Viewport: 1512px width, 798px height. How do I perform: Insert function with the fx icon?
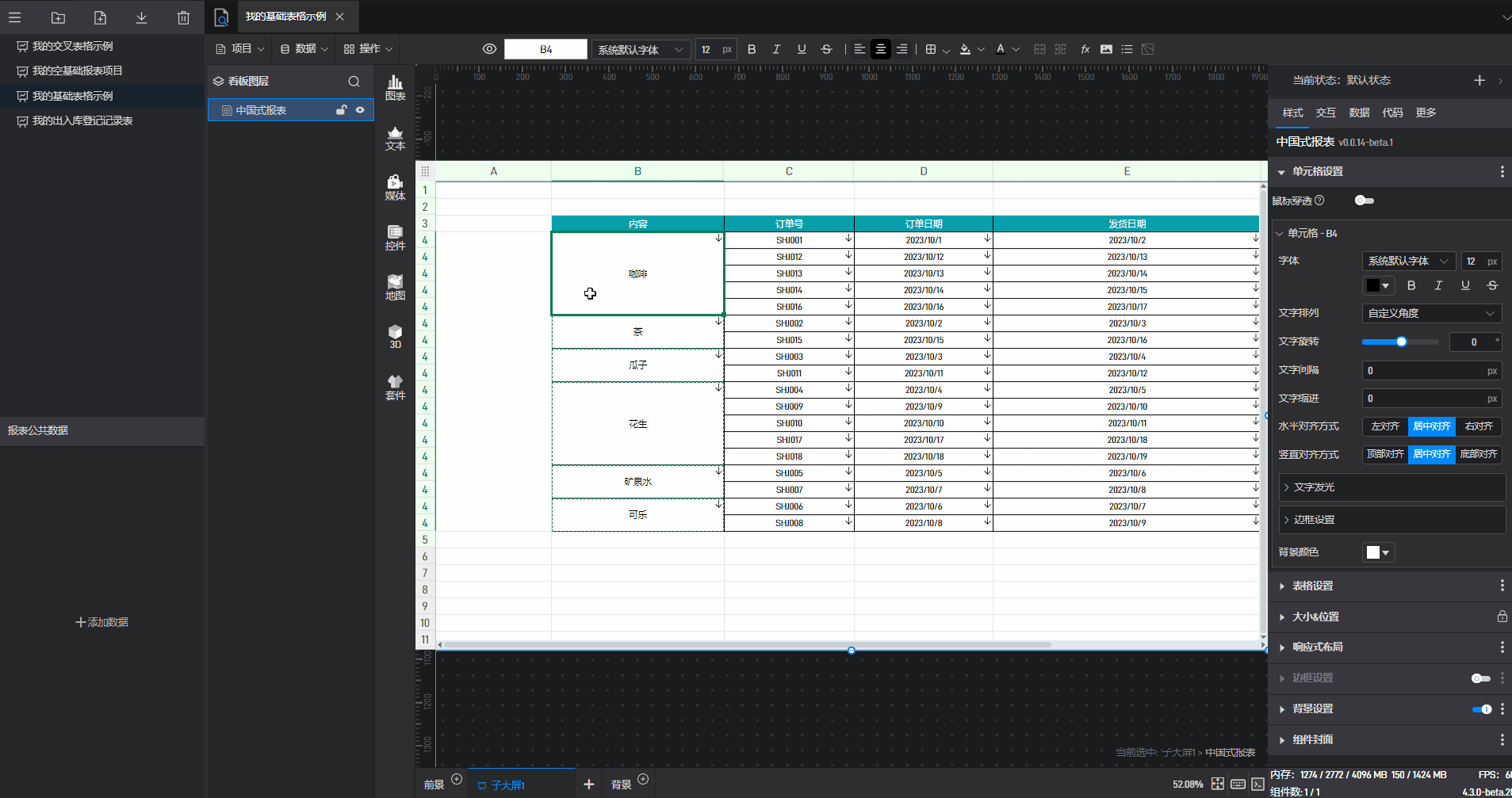pos(1085,49)
